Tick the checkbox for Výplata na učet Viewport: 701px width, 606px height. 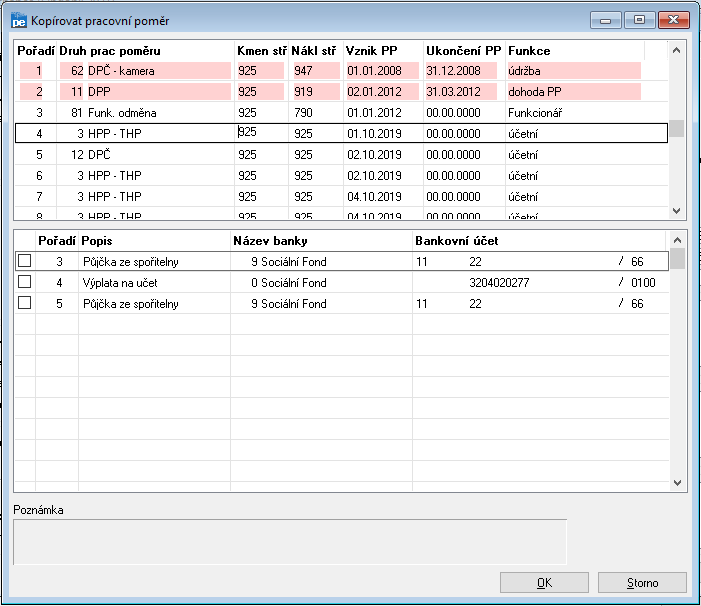click(25, 282)
